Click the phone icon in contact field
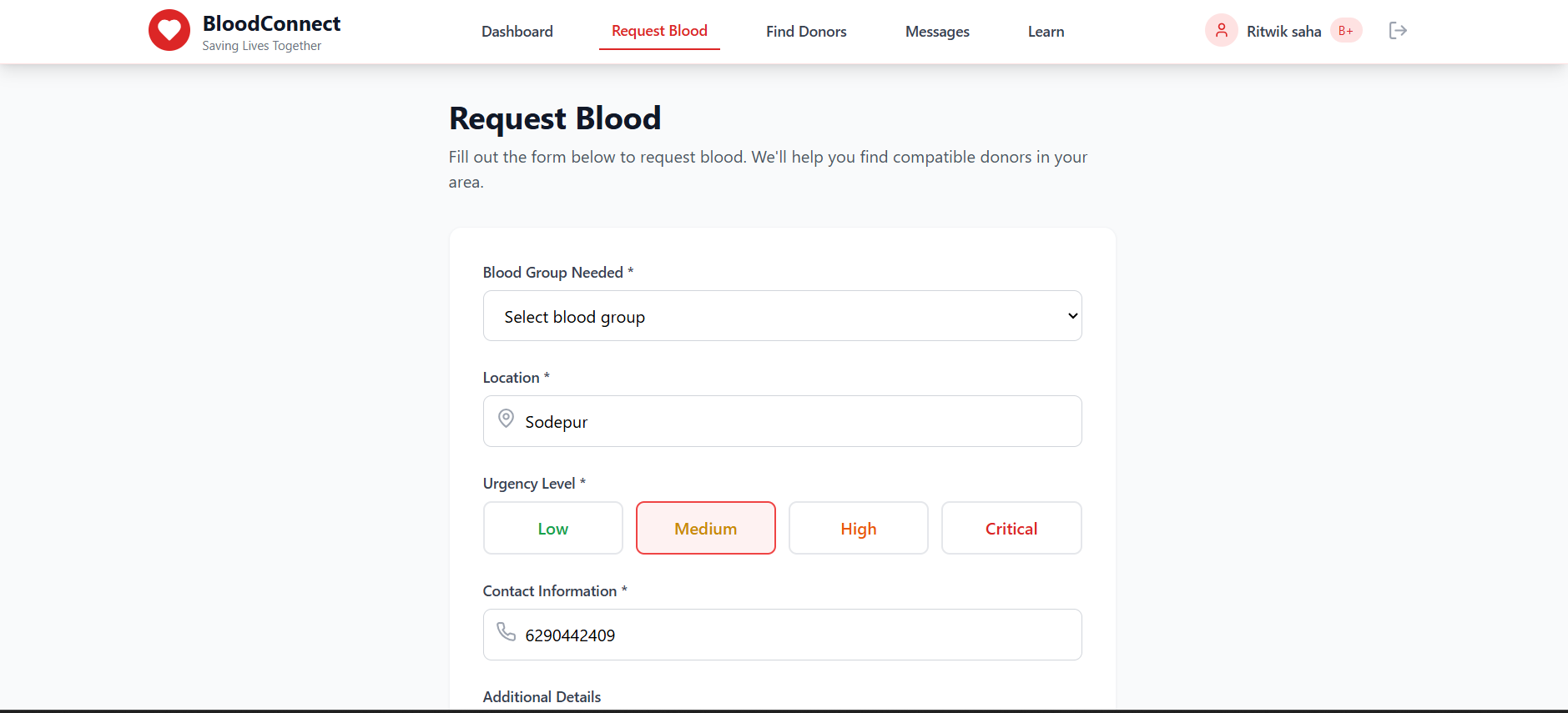 click(507, 634)
